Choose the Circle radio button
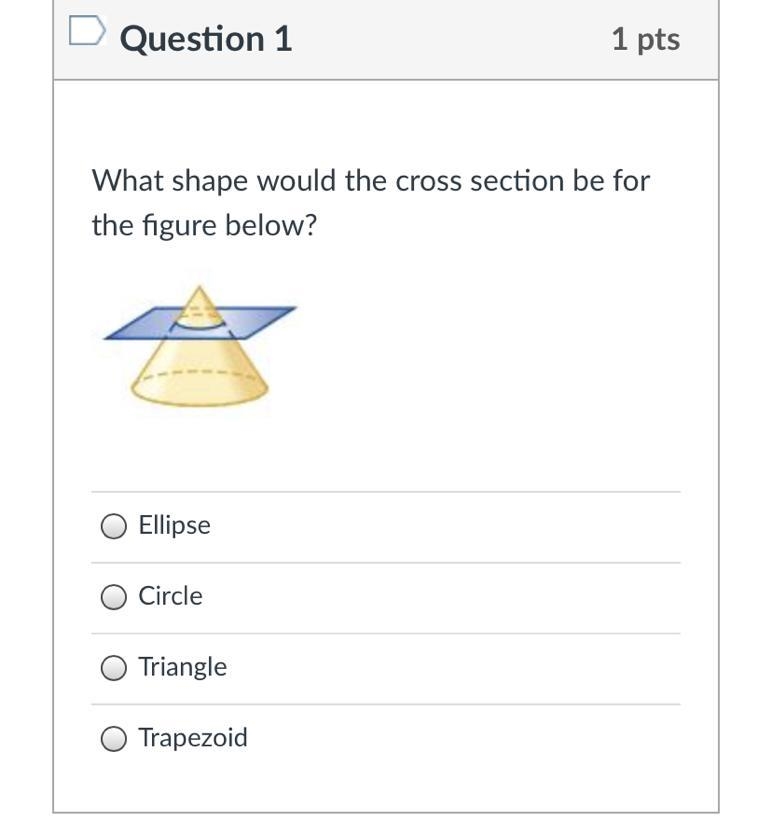The width and height of the screenshot is (772, 828). pyautogui.click(x=114, y=597)
